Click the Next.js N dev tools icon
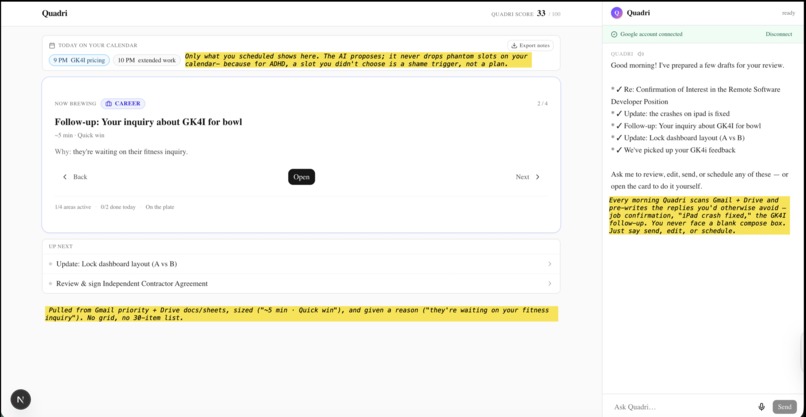Image resolution: width=806 pixels, height=417 pixels. [x=21, y=399]
